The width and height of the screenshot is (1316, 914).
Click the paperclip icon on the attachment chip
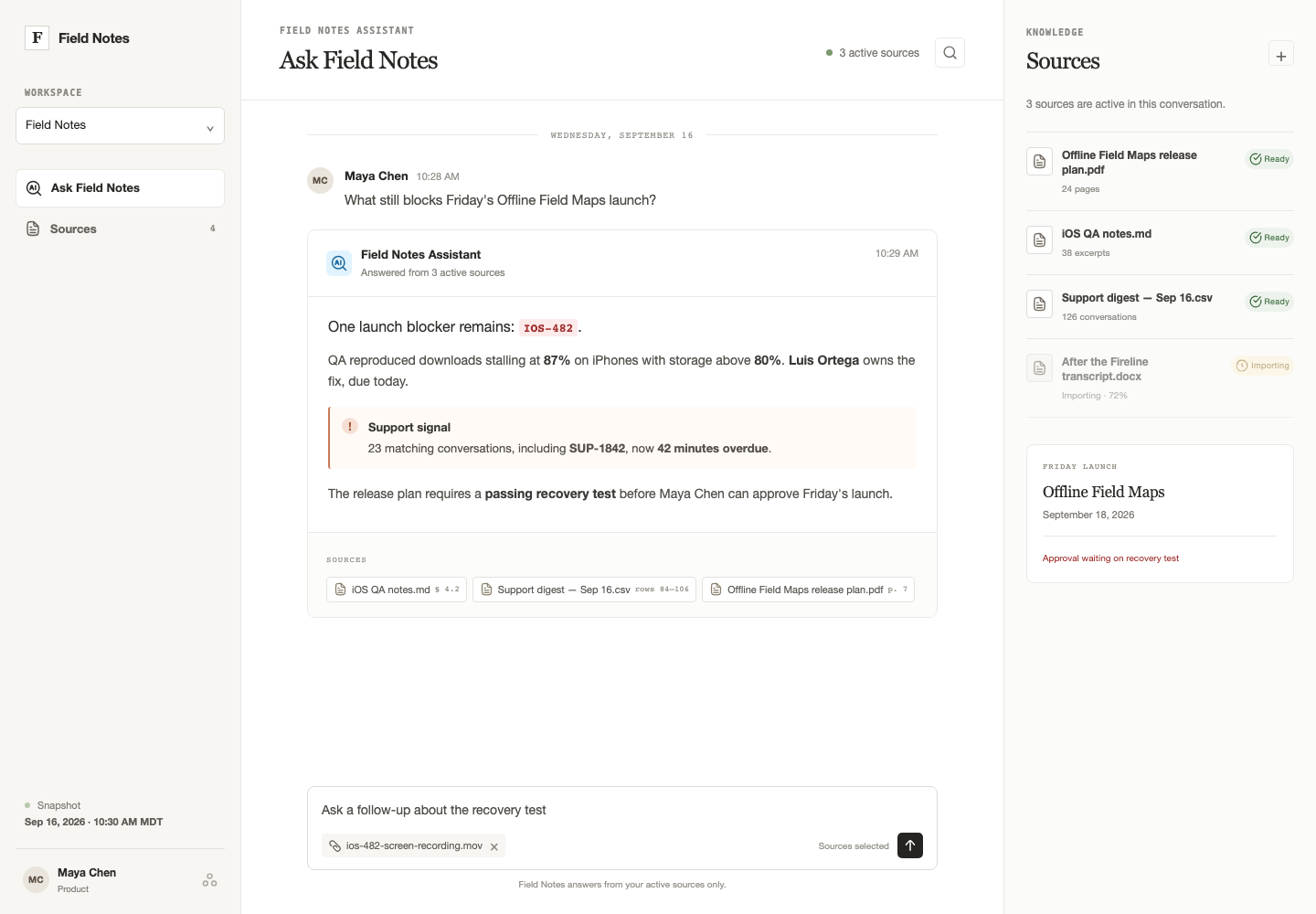click(x=335, y=846)
